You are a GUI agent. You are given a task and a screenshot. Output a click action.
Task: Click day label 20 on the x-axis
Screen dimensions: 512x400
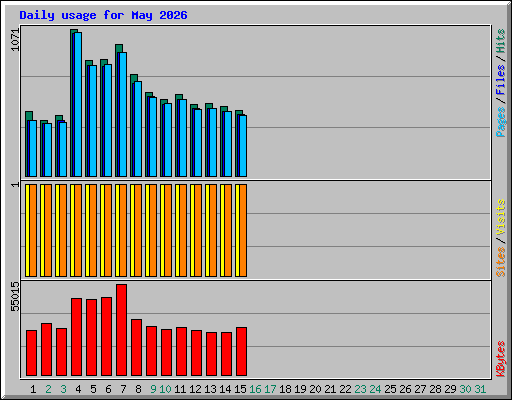pyautogui.click(x=315, y=389)
